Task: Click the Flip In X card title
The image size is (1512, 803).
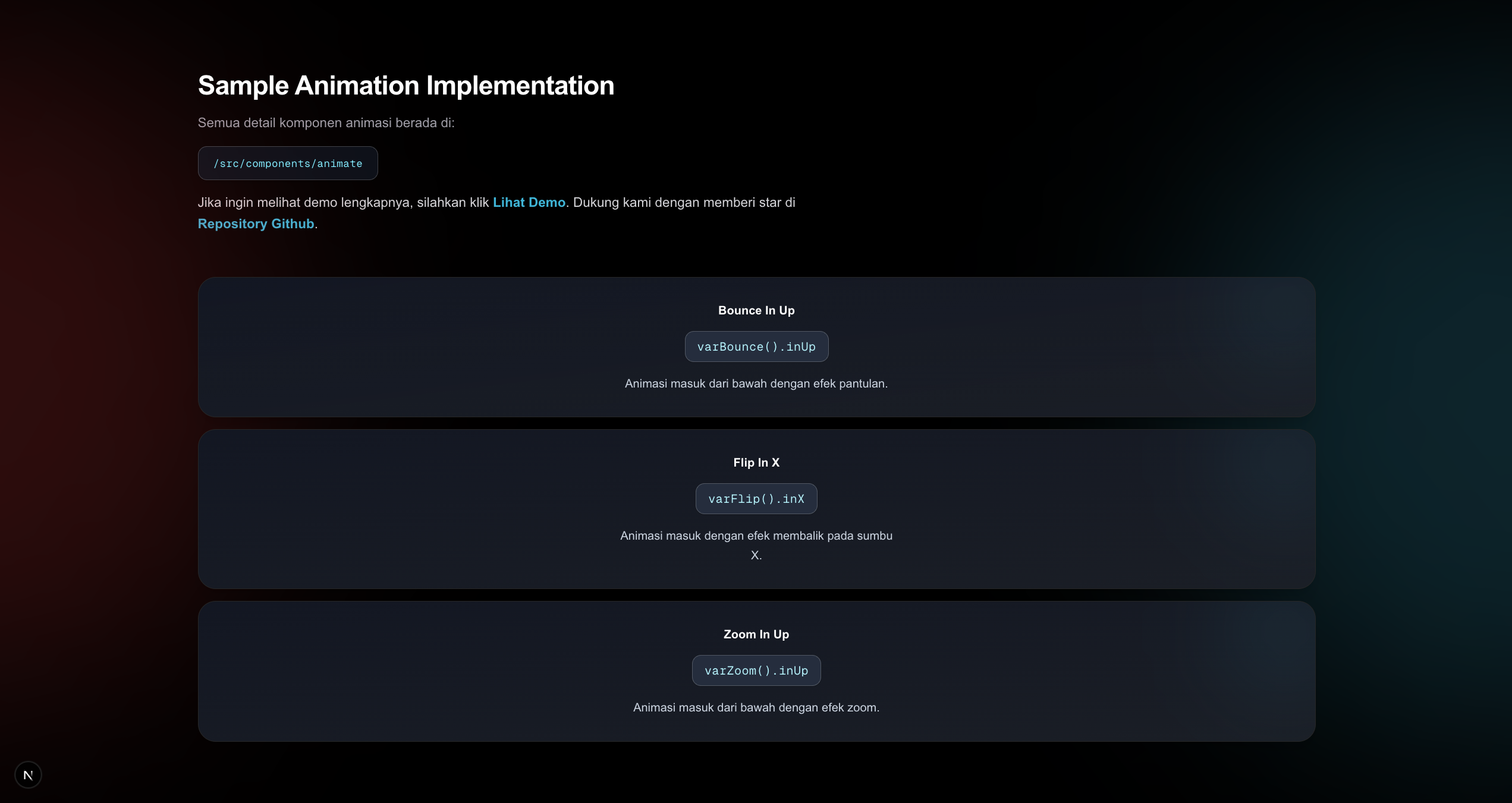Action: tap(756, 462)
